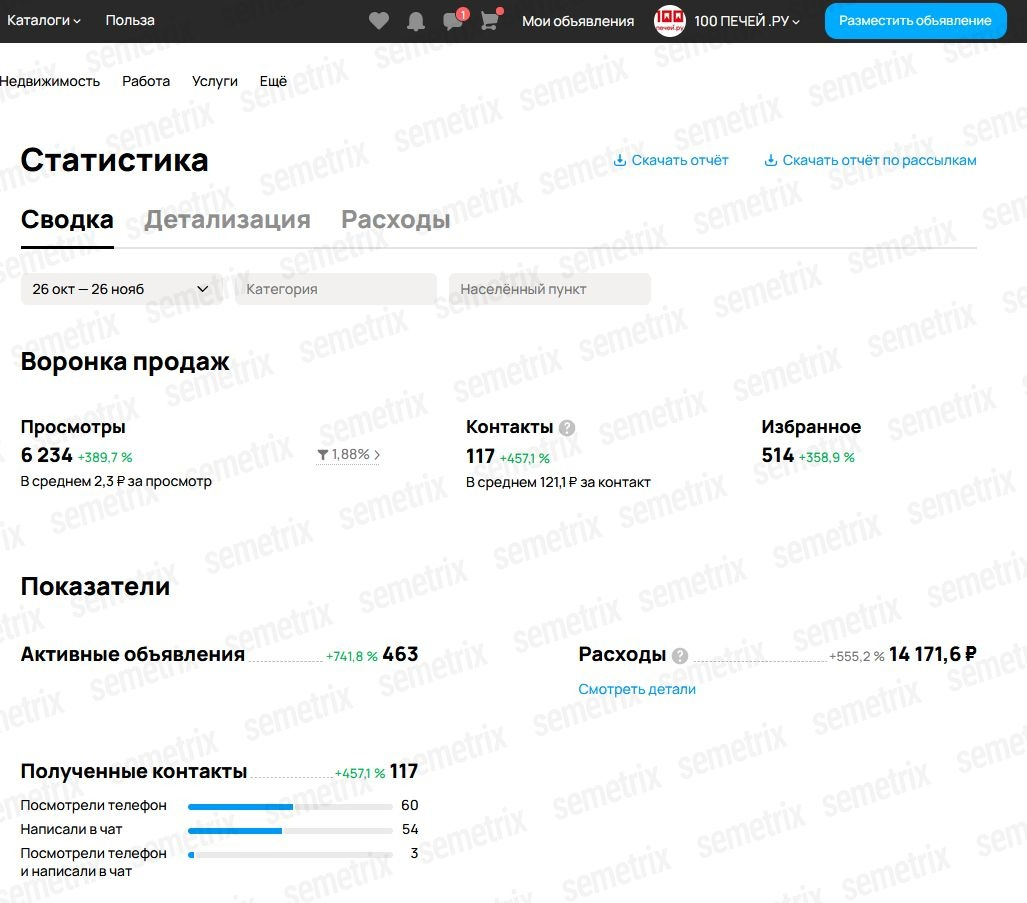The image size is (1027, 903).
Task: Click the question mark beside Контакты
Action: tap(566, 427)
